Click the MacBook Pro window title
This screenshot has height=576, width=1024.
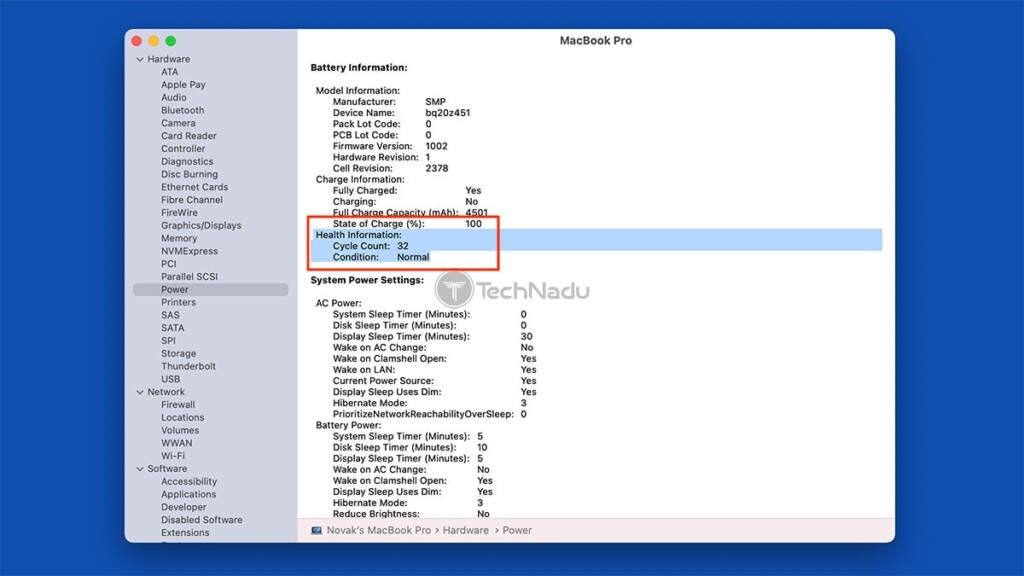[596, 40]
